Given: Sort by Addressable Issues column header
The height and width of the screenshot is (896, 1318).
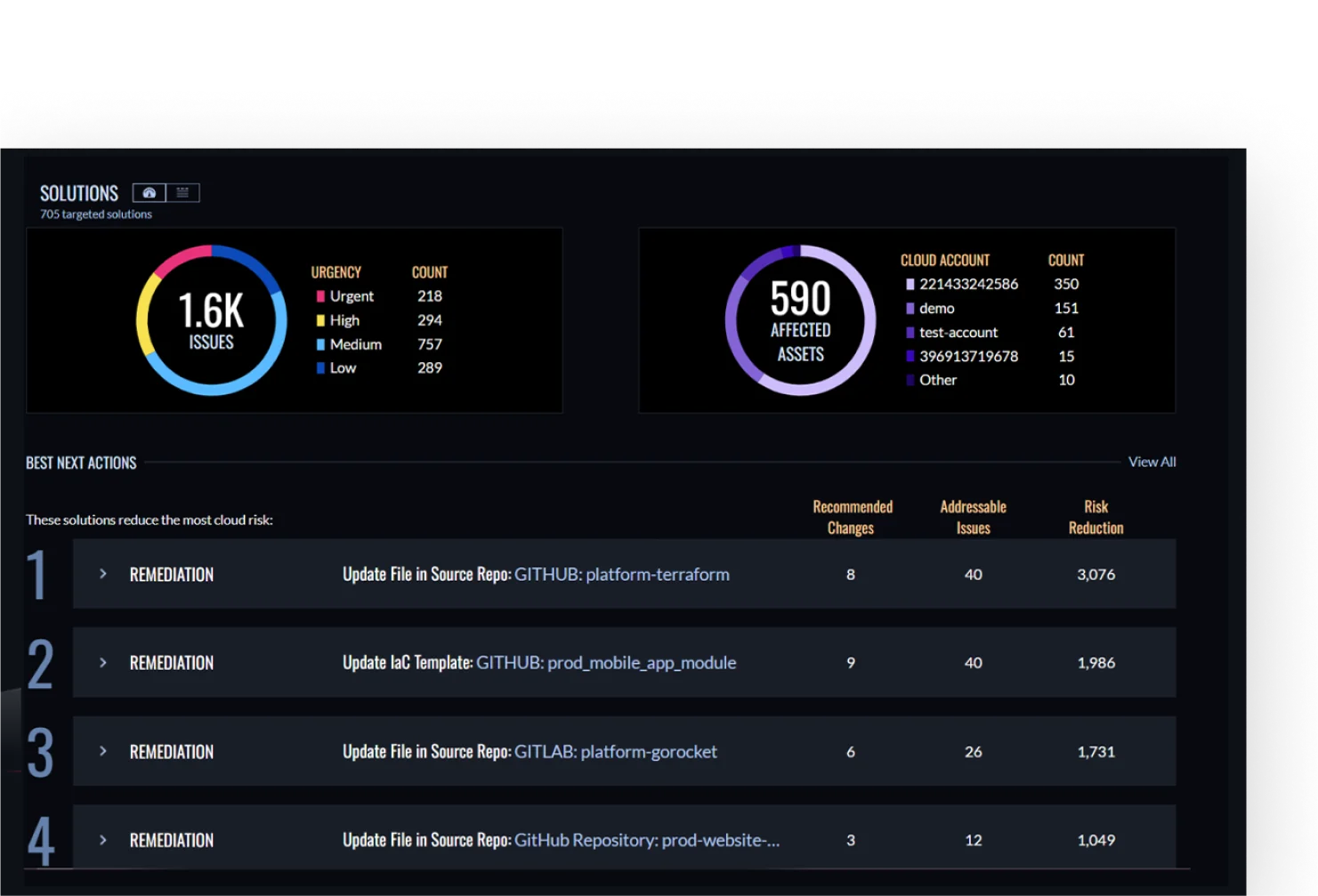Looking at the screenshot, I should tap(974, 517).
